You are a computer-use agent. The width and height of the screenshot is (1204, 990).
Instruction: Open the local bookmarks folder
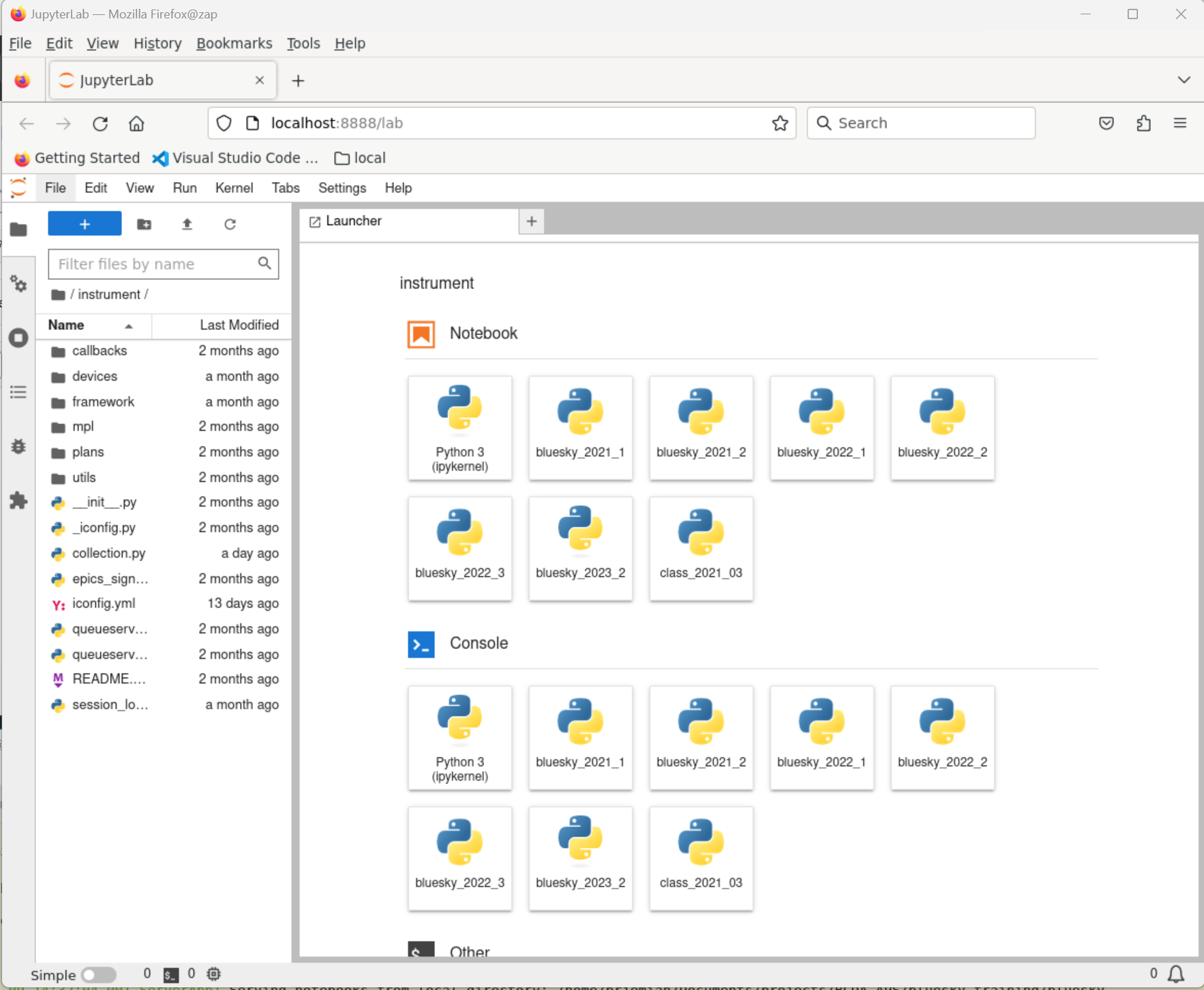360,158
